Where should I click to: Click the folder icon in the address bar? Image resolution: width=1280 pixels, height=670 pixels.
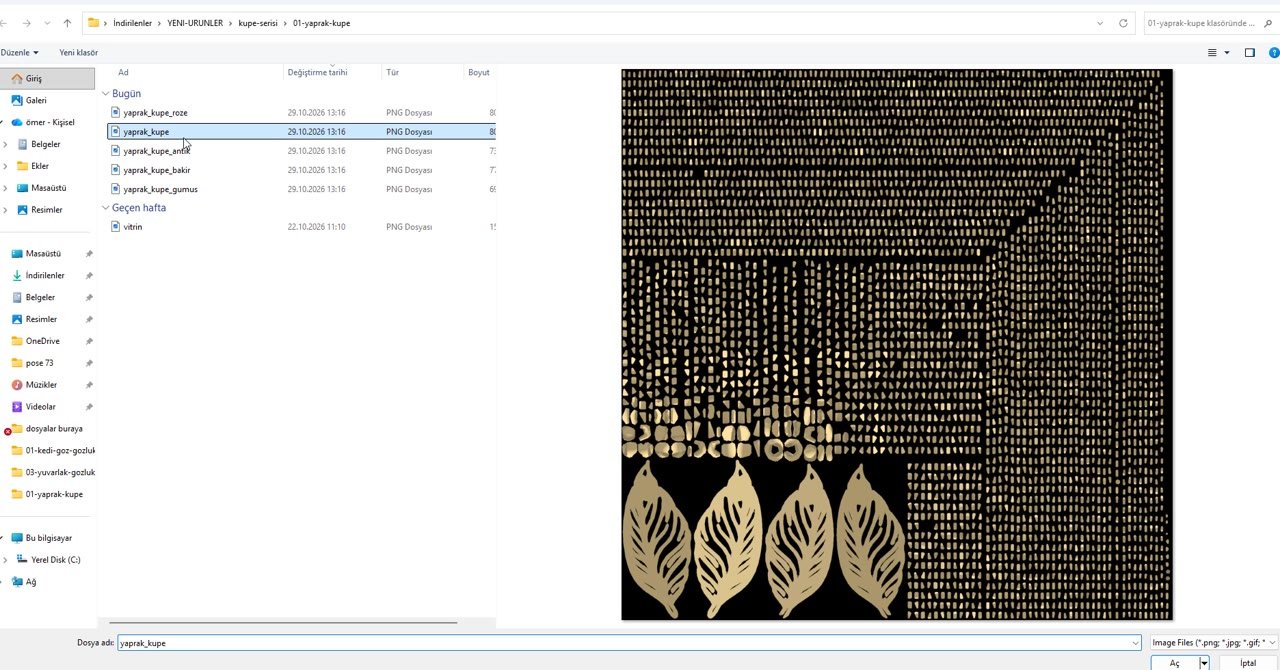pos(93,23)
